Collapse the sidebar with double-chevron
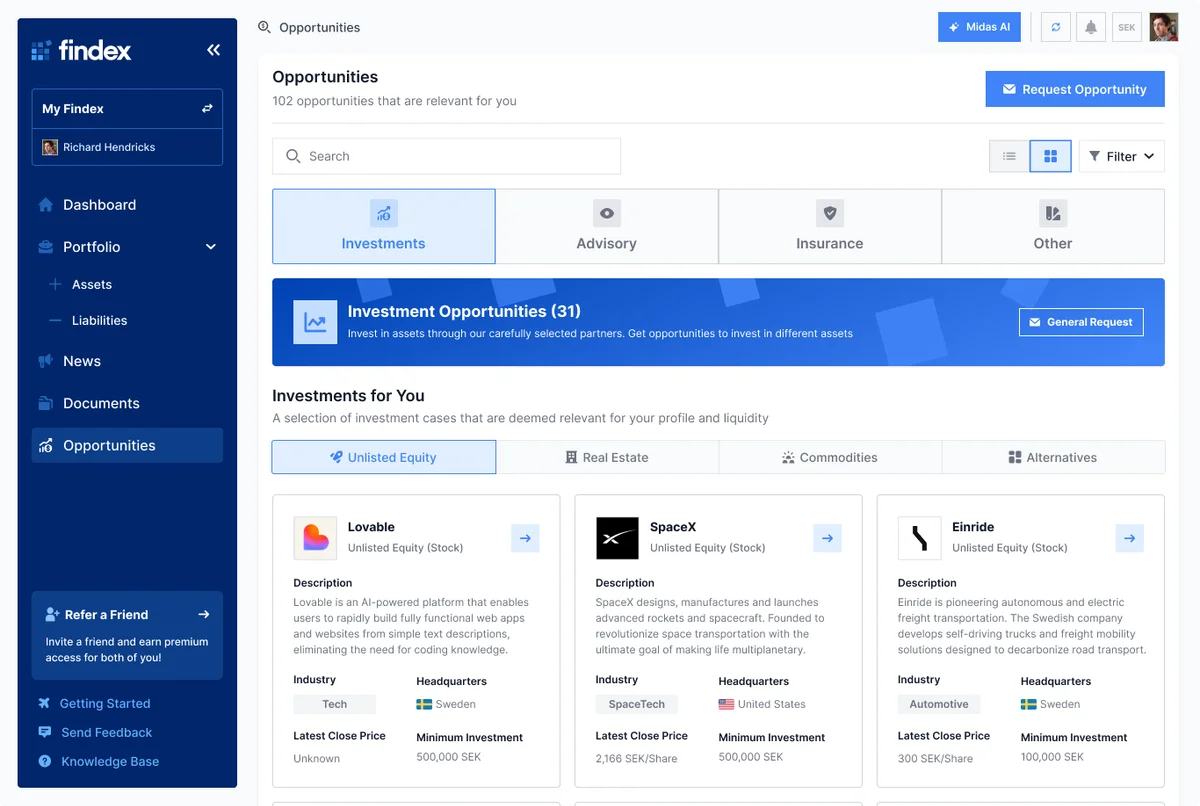Viewport: 1200px width, 806px height. (x=213, y=49)
